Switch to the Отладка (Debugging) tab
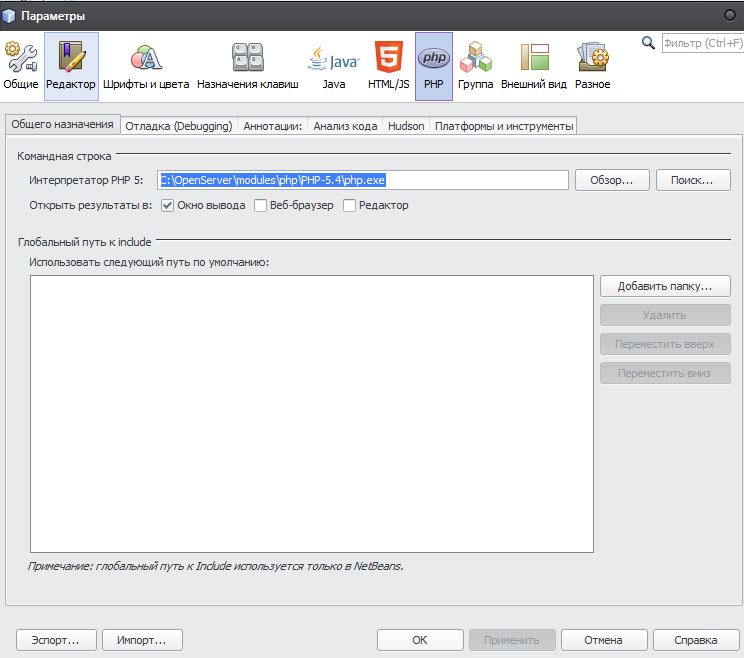744x658 pixels. coord(179,126)
